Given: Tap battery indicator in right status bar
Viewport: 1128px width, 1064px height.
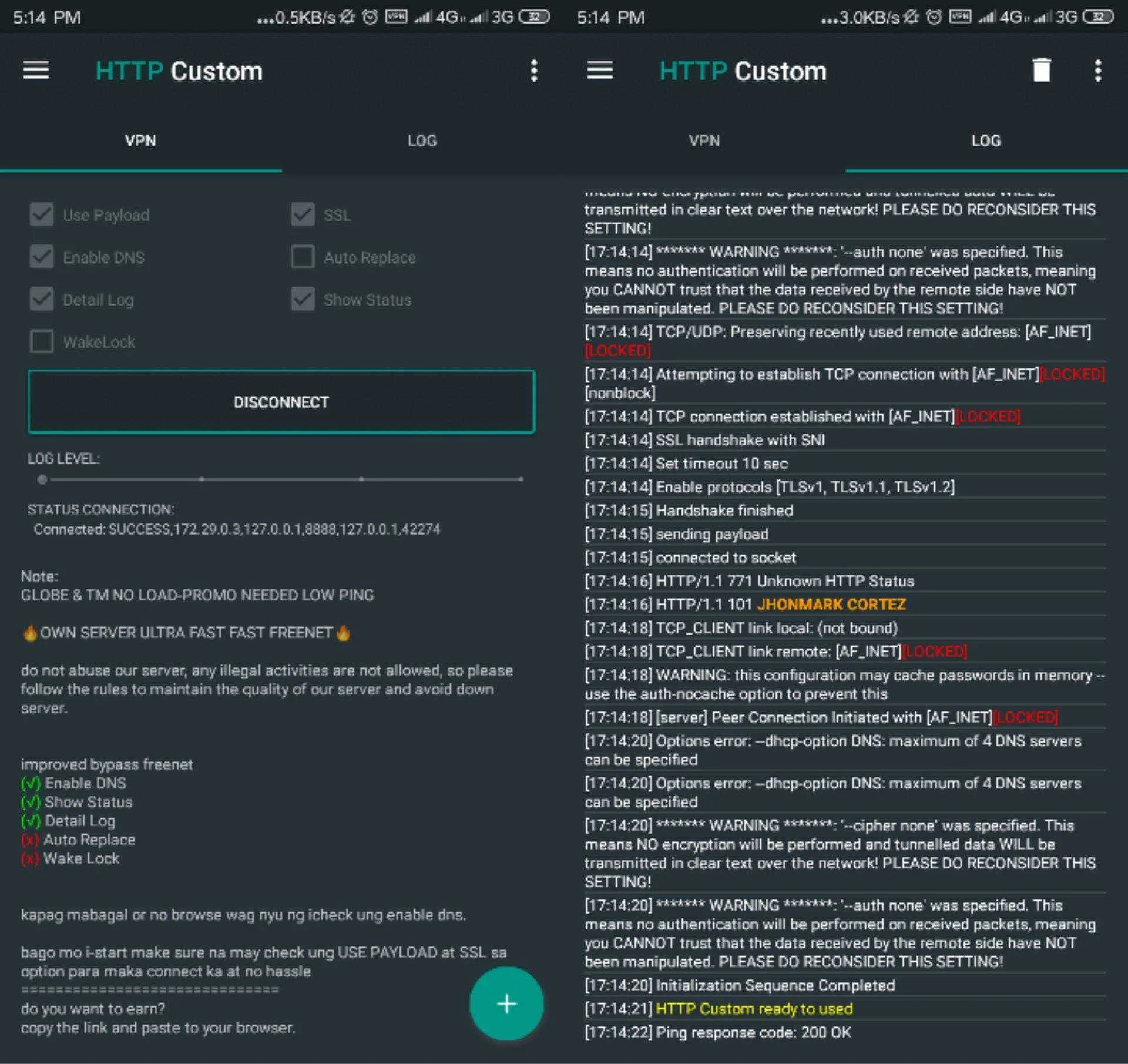Looking at the screenshot, I should pyautogui.click(x=1098, y=16).
